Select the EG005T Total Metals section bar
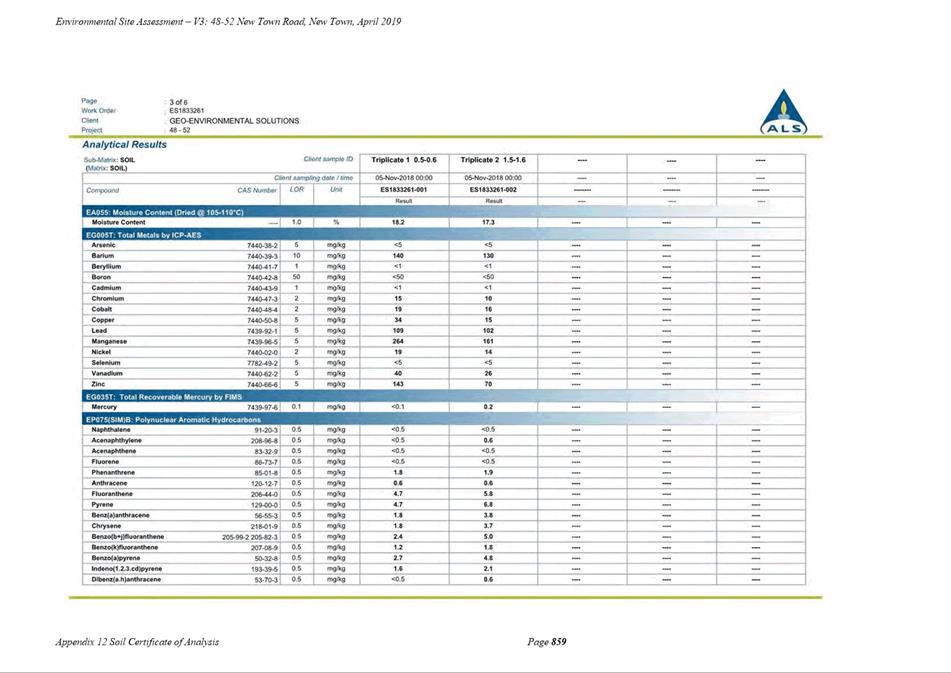Screen dimensions: 951x673 (444, 235)
